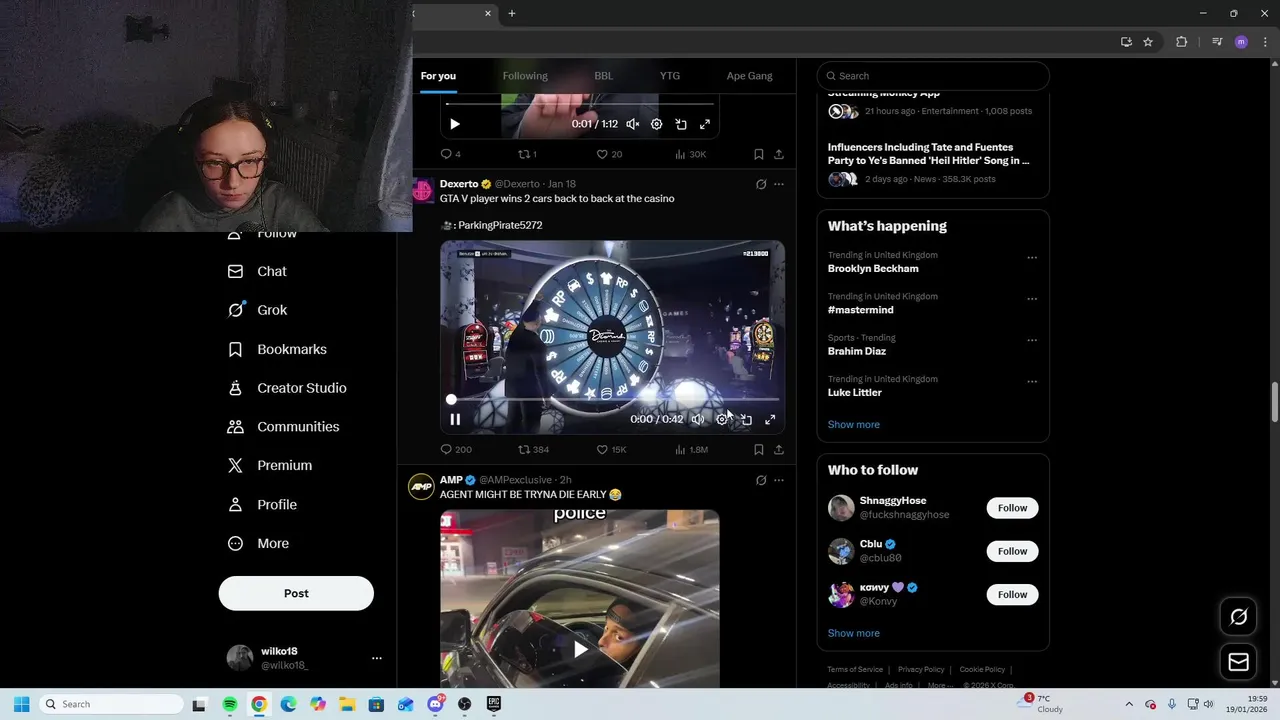Follow ShnaggyHose
The height and width of the screenshot is (720, 1280).
(1012, 508)
